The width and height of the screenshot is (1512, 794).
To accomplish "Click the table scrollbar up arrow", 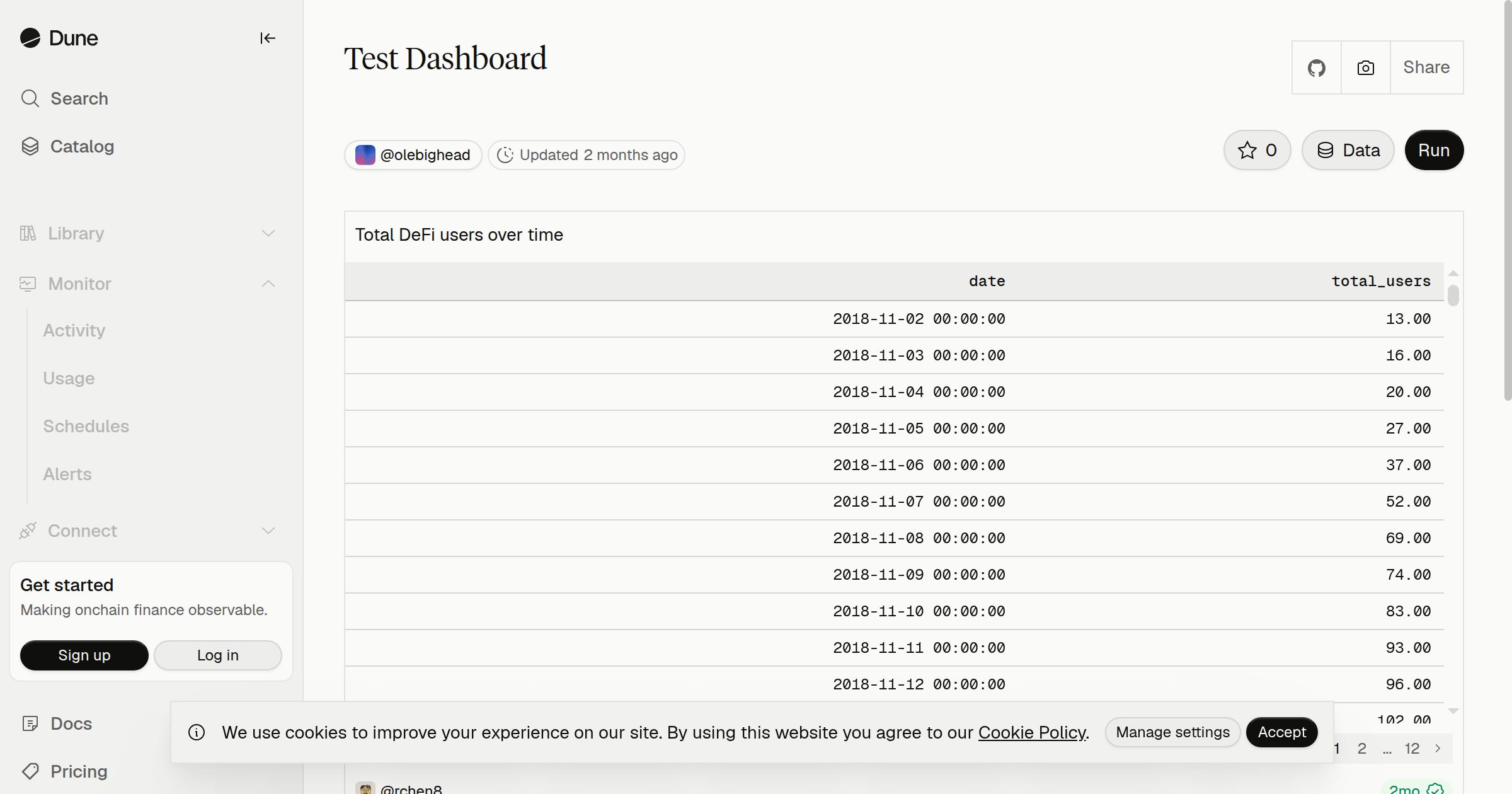I will point(1453,273).
